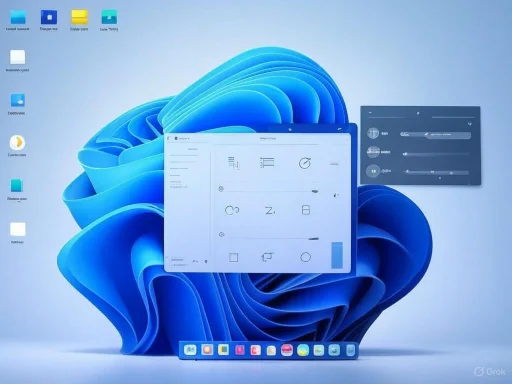This screenshot has height=384, width=512.
Task: Click the split rounded rectangle icon
Action: pos(306,210)
